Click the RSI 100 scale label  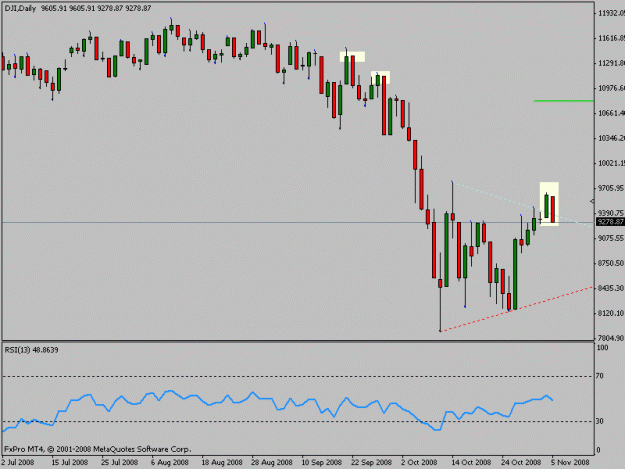click(602, 347)
